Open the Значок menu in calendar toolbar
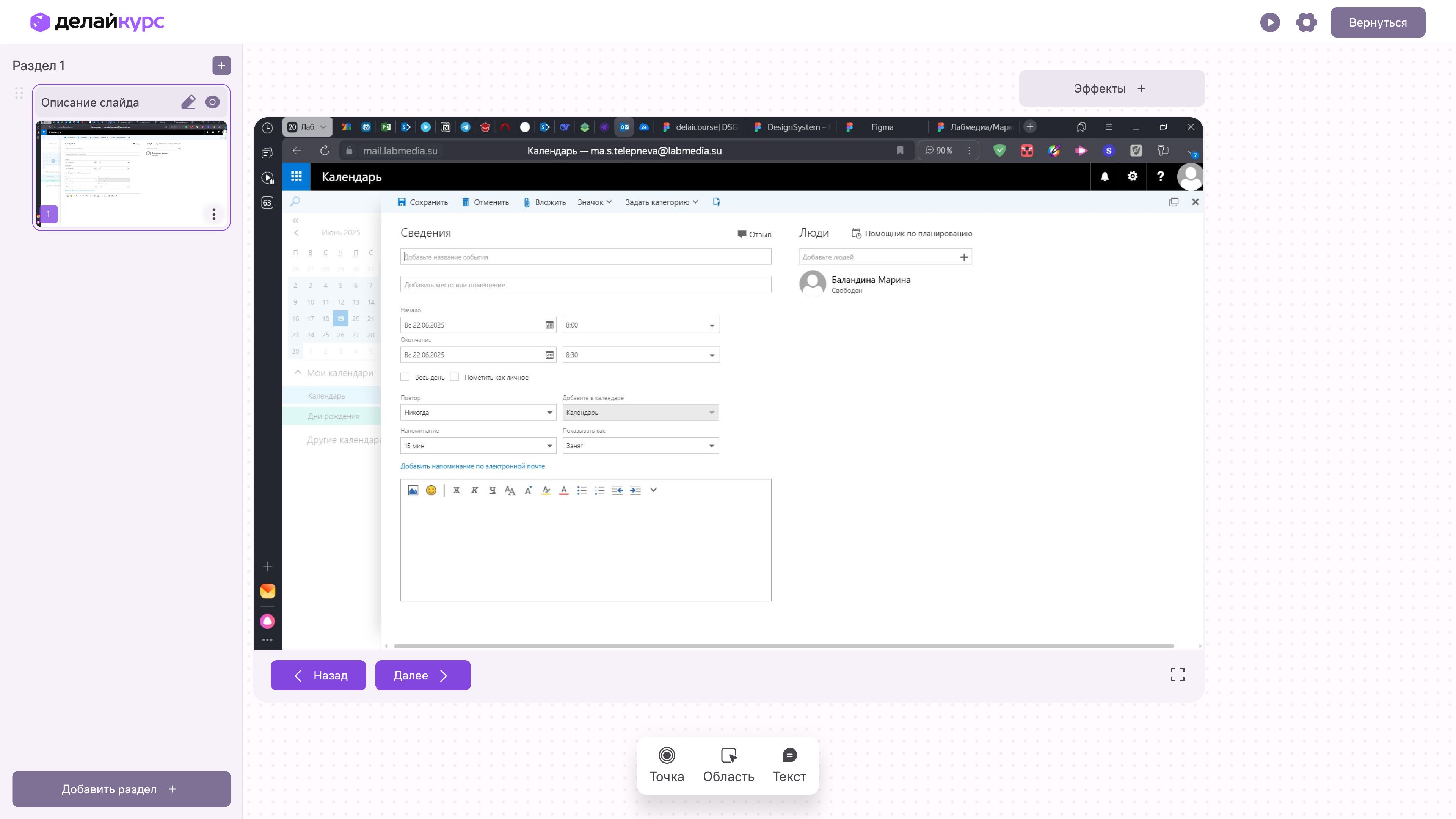The height and width of the screenshot is (819, 1456). coord(595,202)
